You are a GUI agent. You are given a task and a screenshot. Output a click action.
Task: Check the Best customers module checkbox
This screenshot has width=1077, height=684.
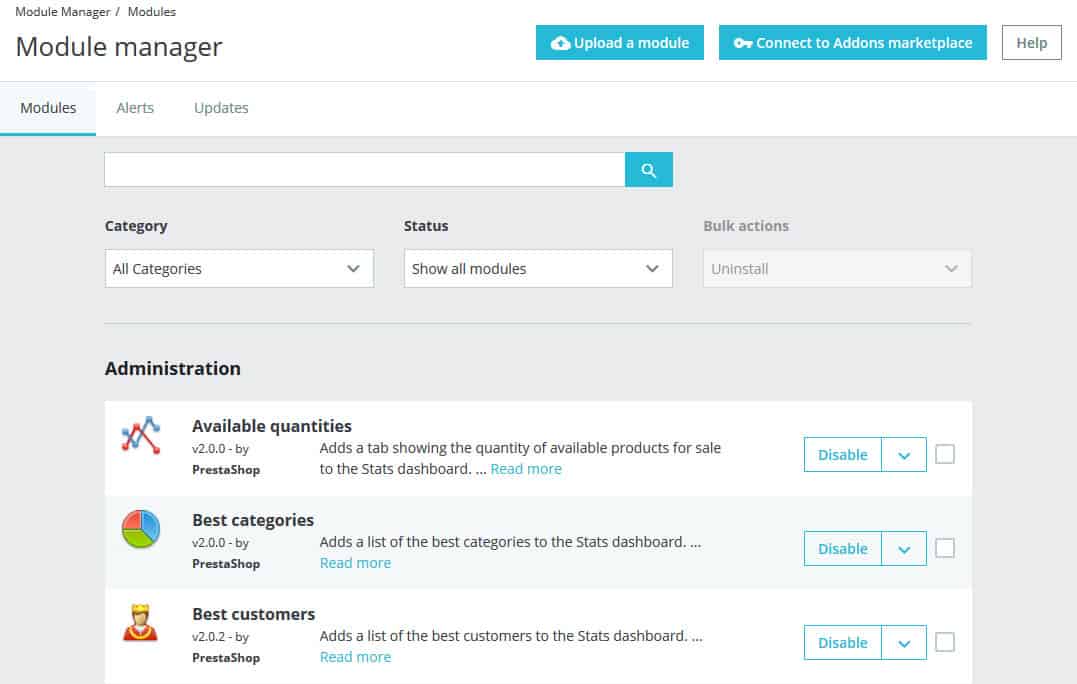tap(945, 642)
